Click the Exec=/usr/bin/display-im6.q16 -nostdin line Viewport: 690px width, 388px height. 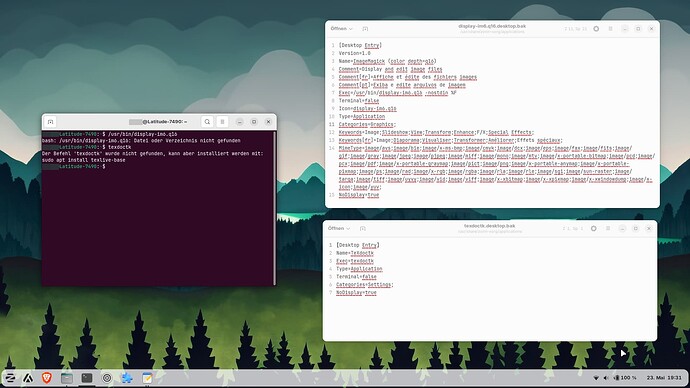(397, 93)
